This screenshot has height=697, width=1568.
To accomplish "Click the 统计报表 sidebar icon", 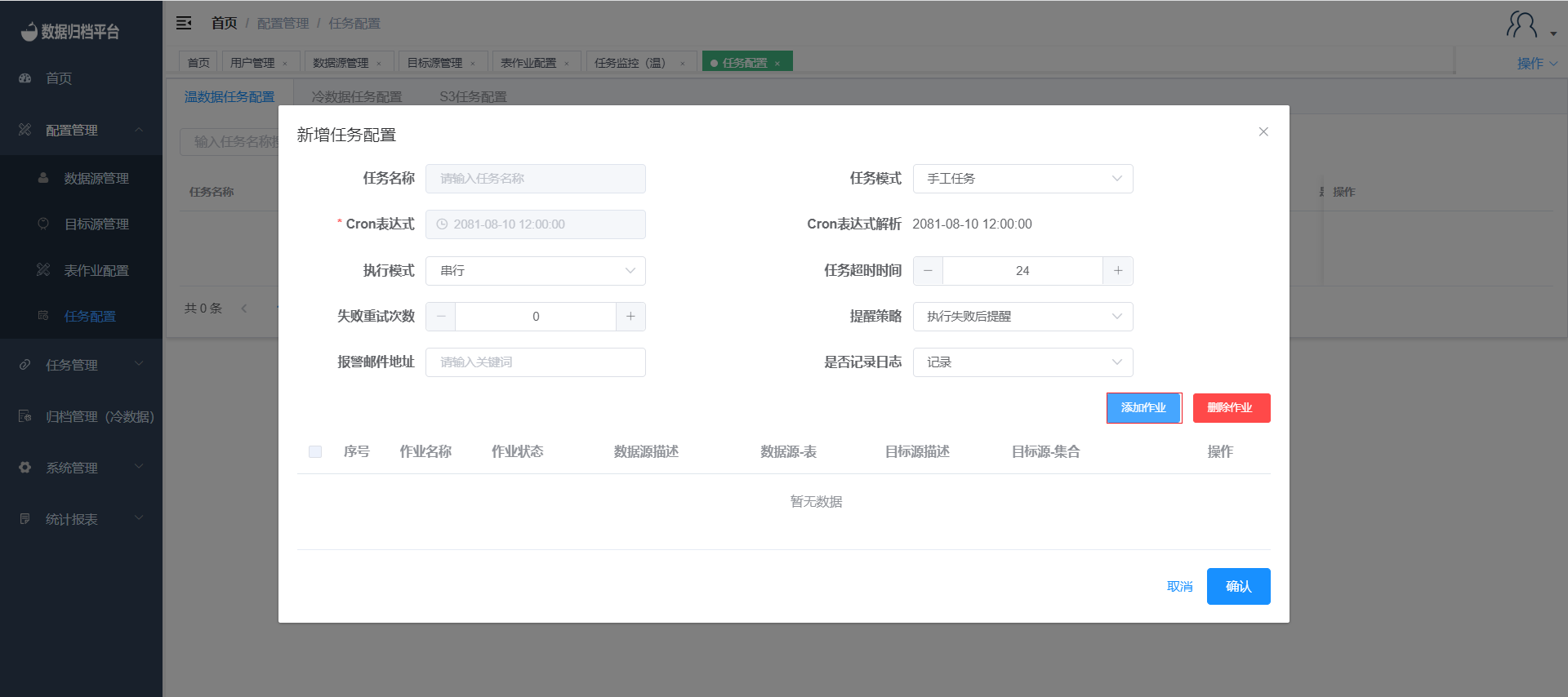I will coord(25,519).
